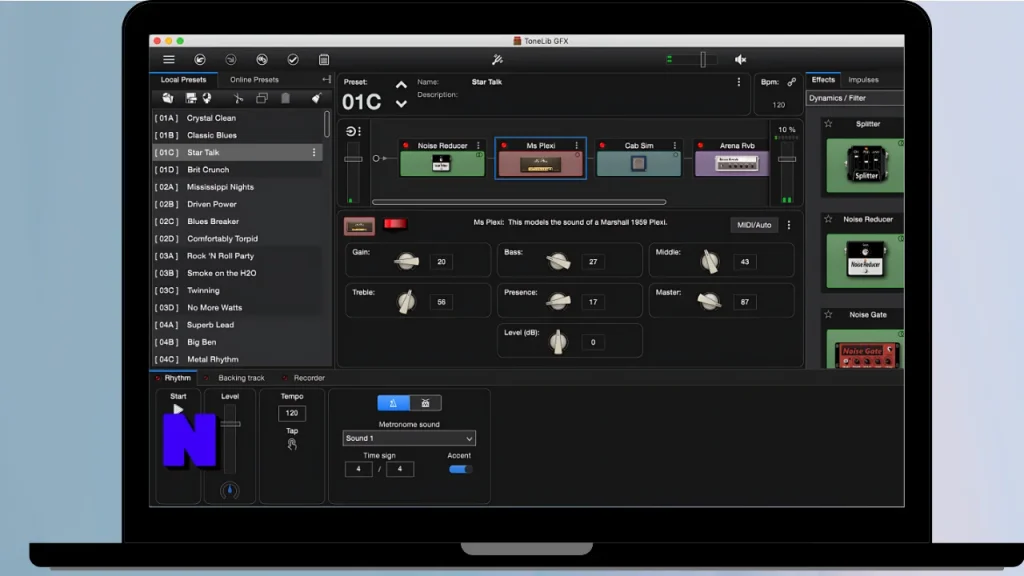The height and width of the screenshot is (576, 1024).
Task: Switch to Recorder tab
Action: tap(309, 378)
